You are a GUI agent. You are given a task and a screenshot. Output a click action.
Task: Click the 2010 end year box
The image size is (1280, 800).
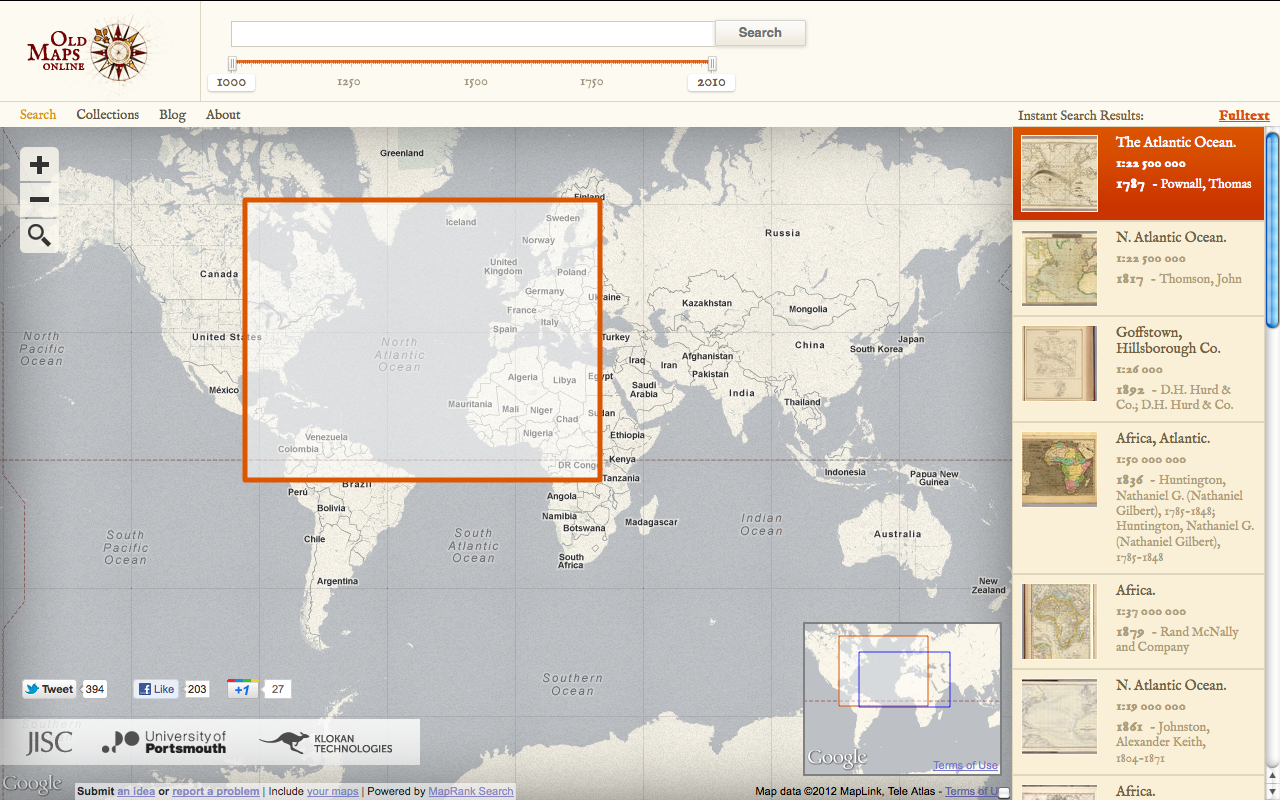(711, 83)
